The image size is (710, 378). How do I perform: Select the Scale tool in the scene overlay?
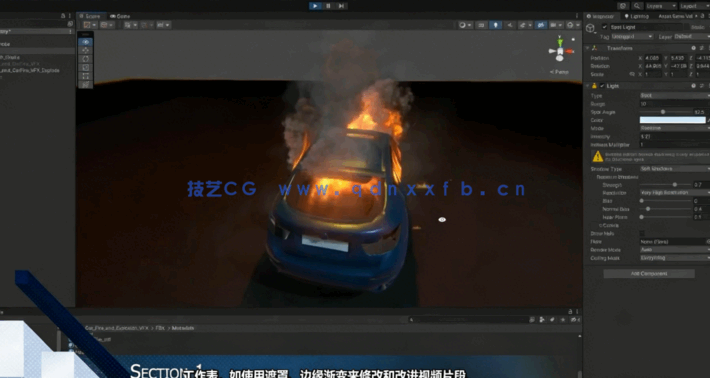86,67
